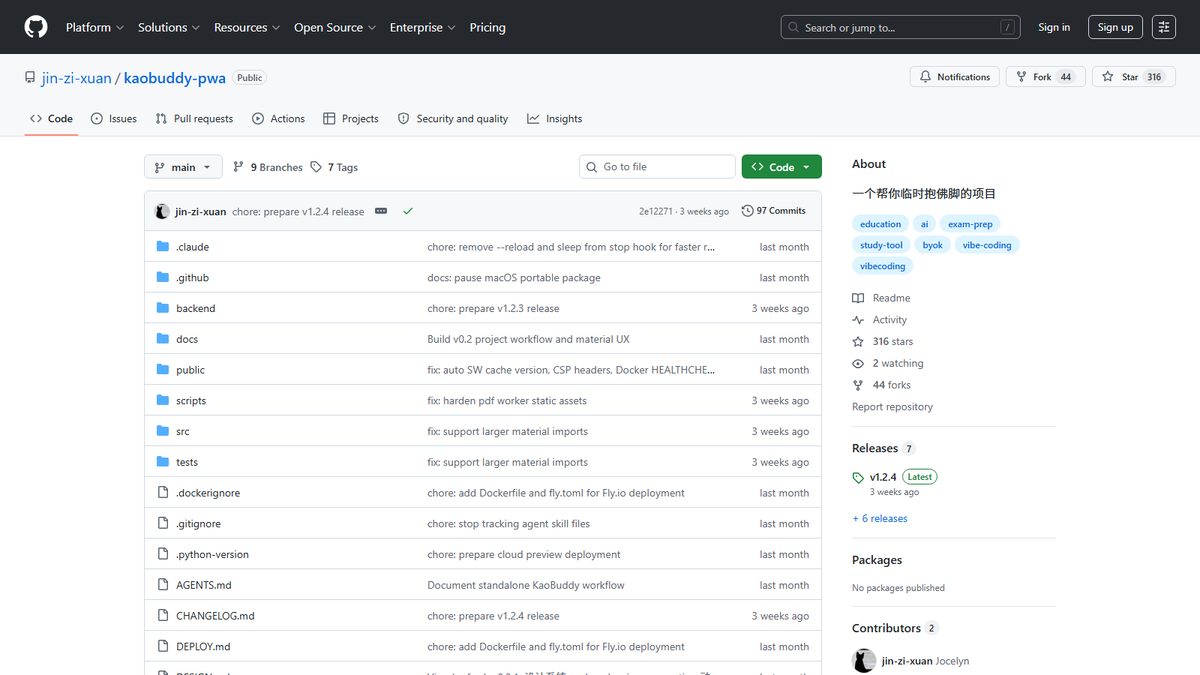The height and width of the screenshot is (675, 1200).
Task: Click the tests folder icon
Action: pos(163,462)
